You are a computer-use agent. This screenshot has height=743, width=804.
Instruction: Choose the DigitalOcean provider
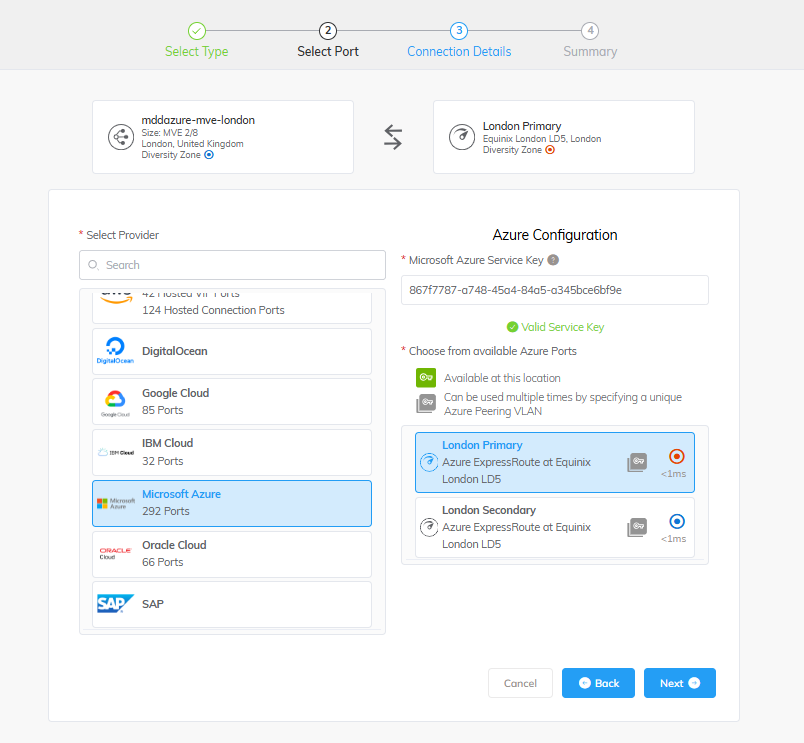[x=232, y=351]
